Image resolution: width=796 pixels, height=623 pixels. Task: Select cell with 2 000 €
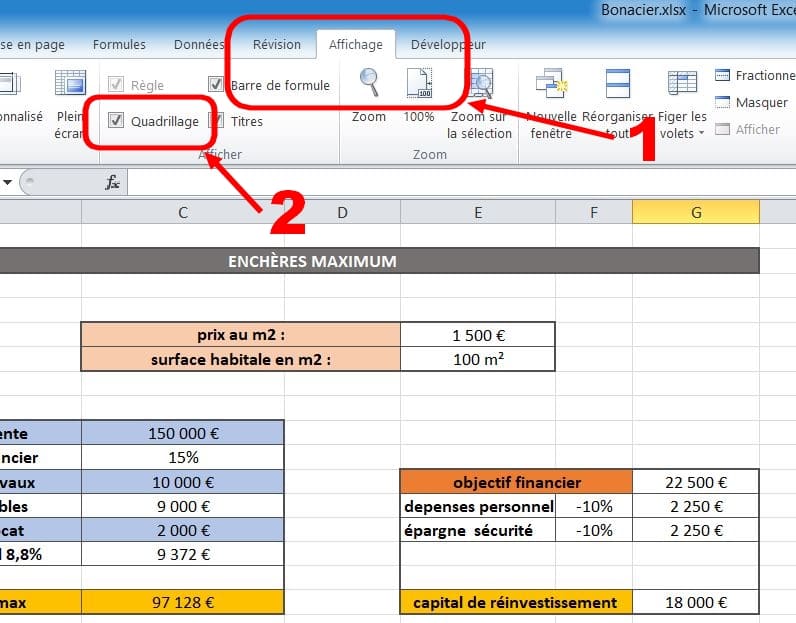tap(183, 530)
